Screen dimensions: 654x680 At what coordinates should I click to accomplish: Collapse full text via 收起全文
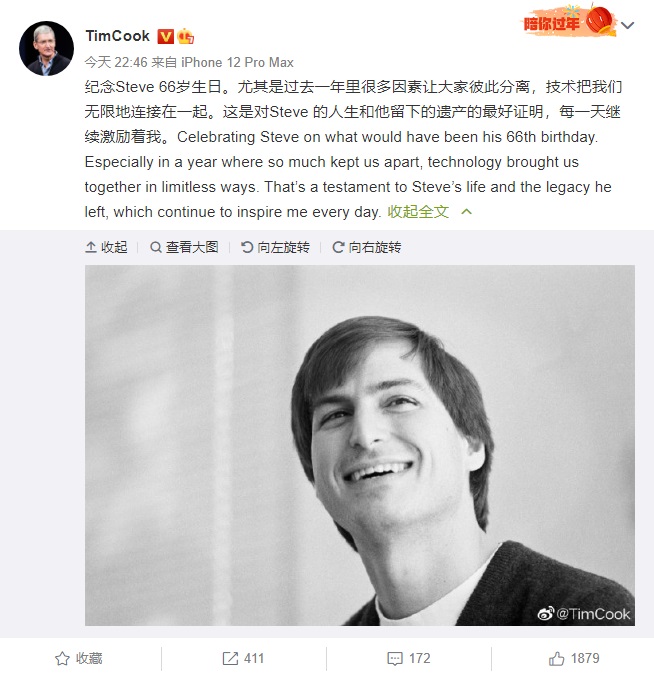click(x=418, y=212)
